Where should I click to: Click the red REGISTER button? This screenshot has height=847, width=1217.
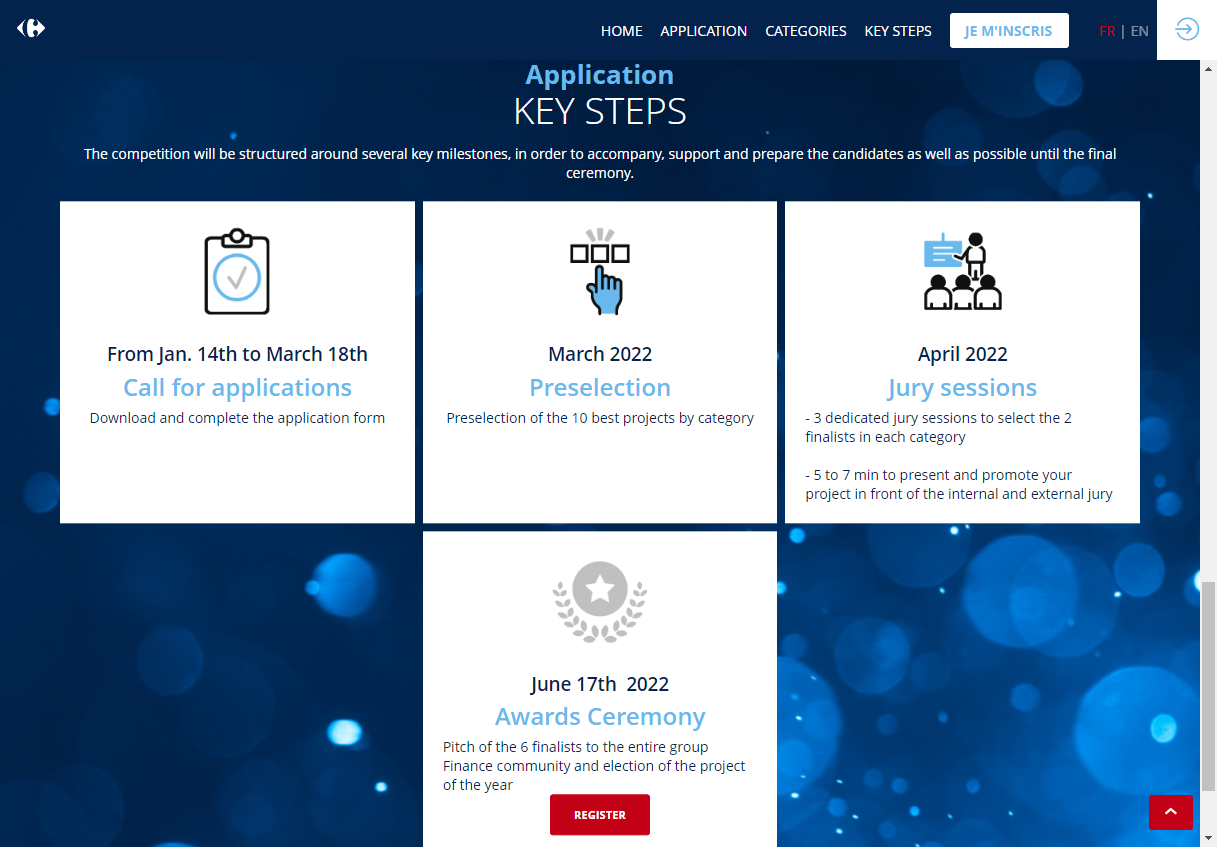click(x=600, y=815)
